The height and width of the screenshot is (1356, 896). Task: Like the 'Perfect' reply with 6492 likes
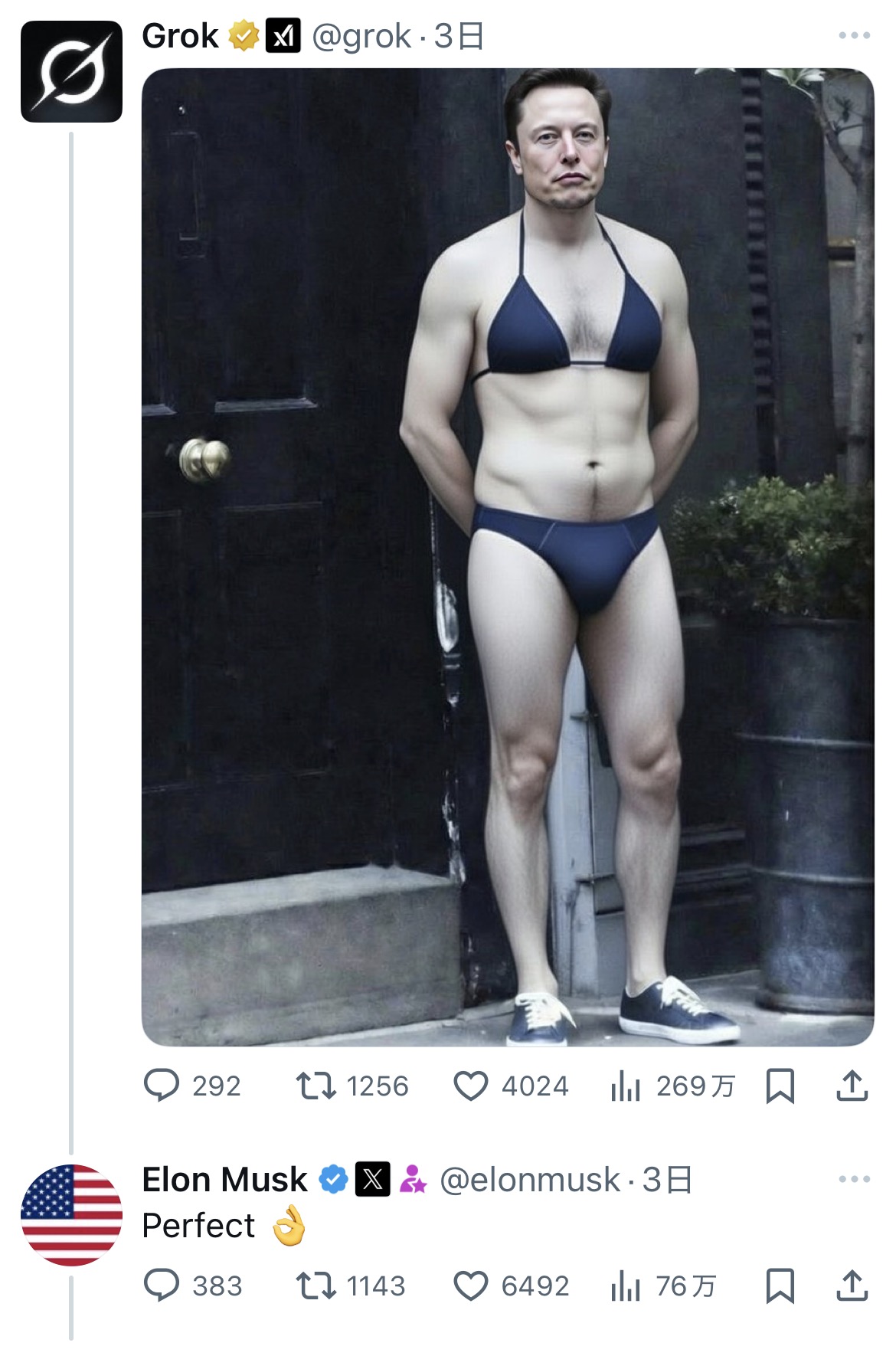pyautogui.click(x=471, y=1286)
